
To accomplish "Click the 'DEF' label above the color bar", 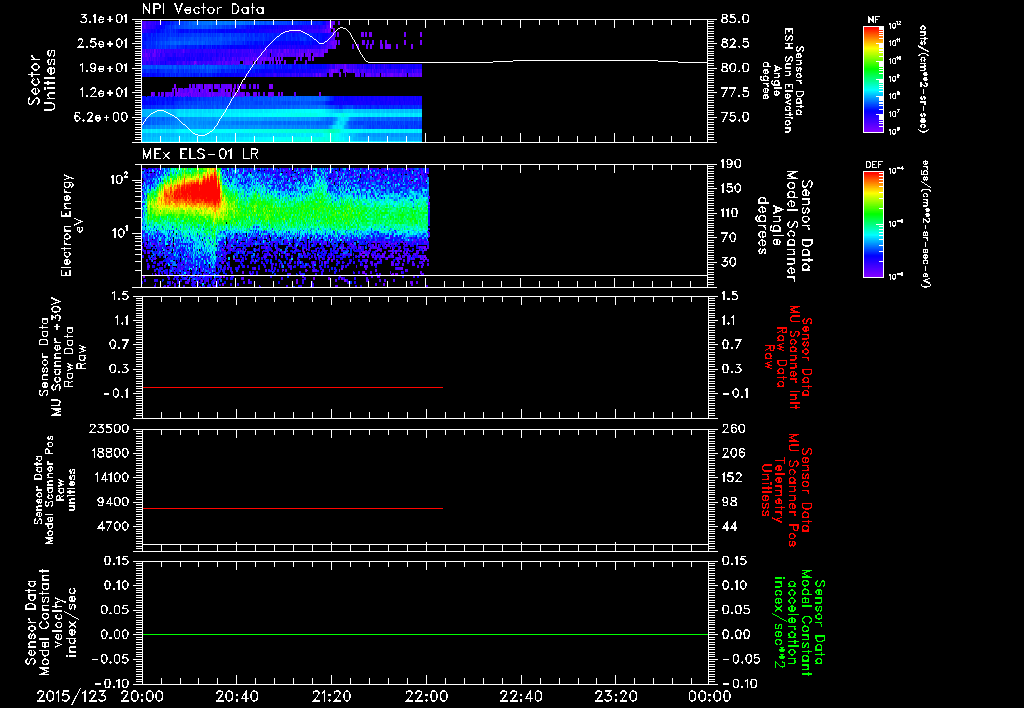I will [873, 165].
